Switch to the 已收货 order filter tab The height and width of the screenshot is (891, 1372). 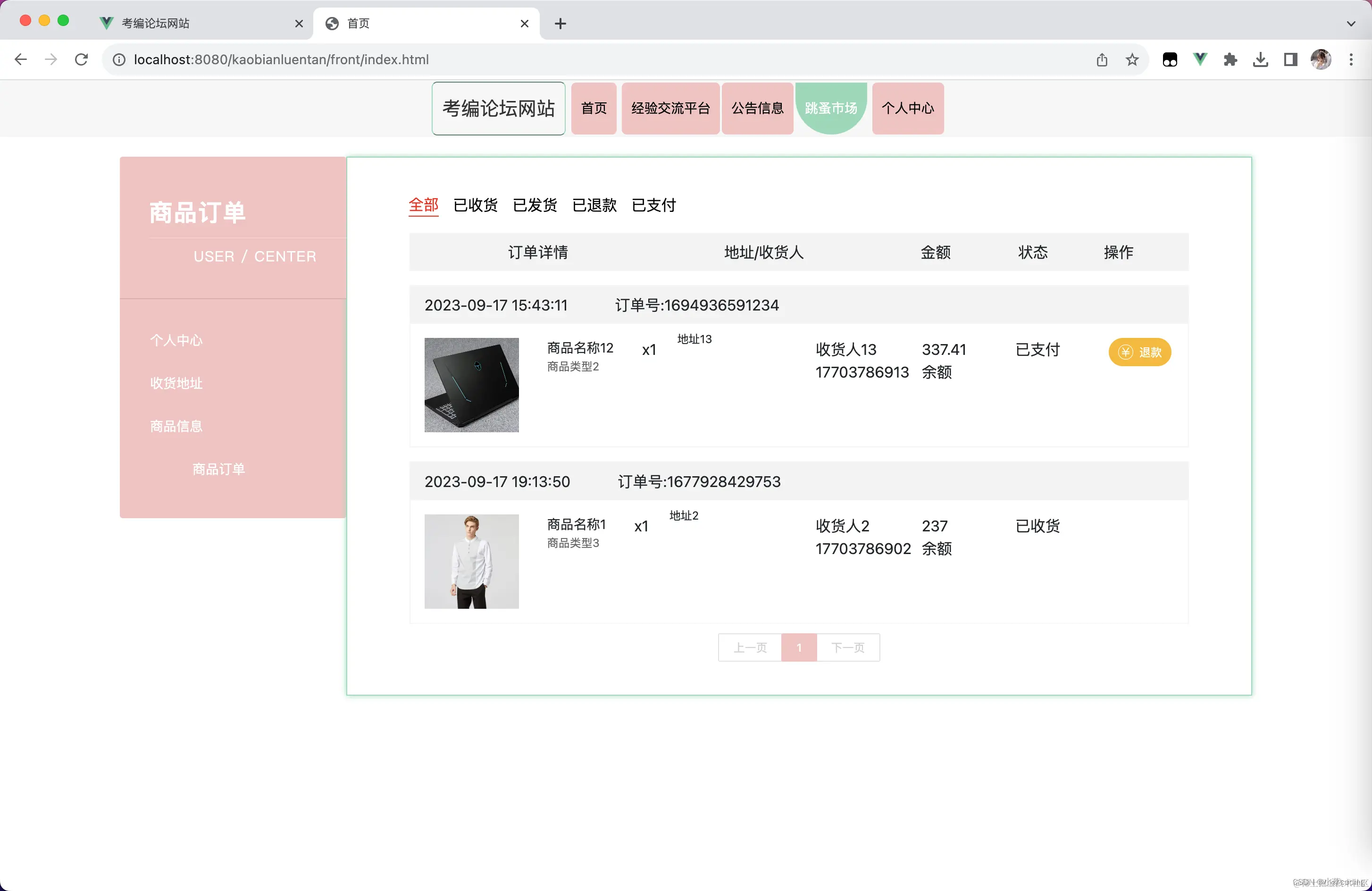pyautogui.click(x=475, y=206)
